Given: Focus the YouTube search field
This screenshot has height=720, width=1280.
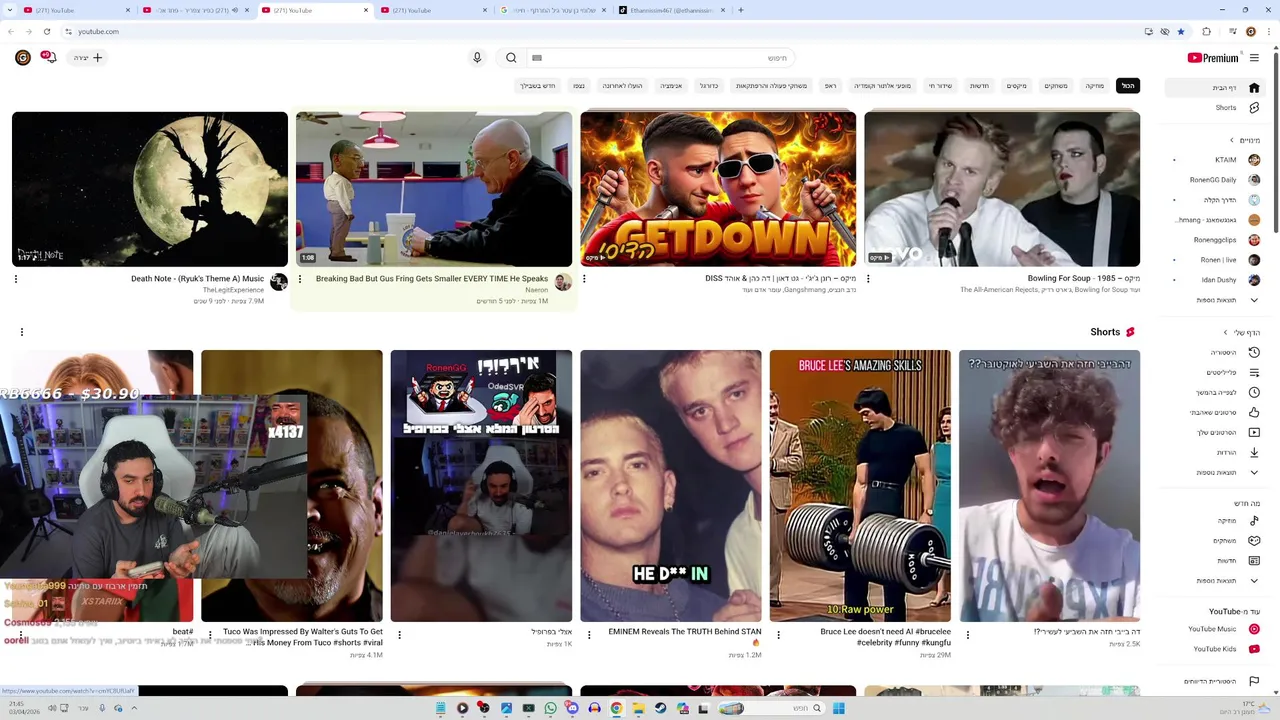Looking at the screenshot, I should pos(660,58).
